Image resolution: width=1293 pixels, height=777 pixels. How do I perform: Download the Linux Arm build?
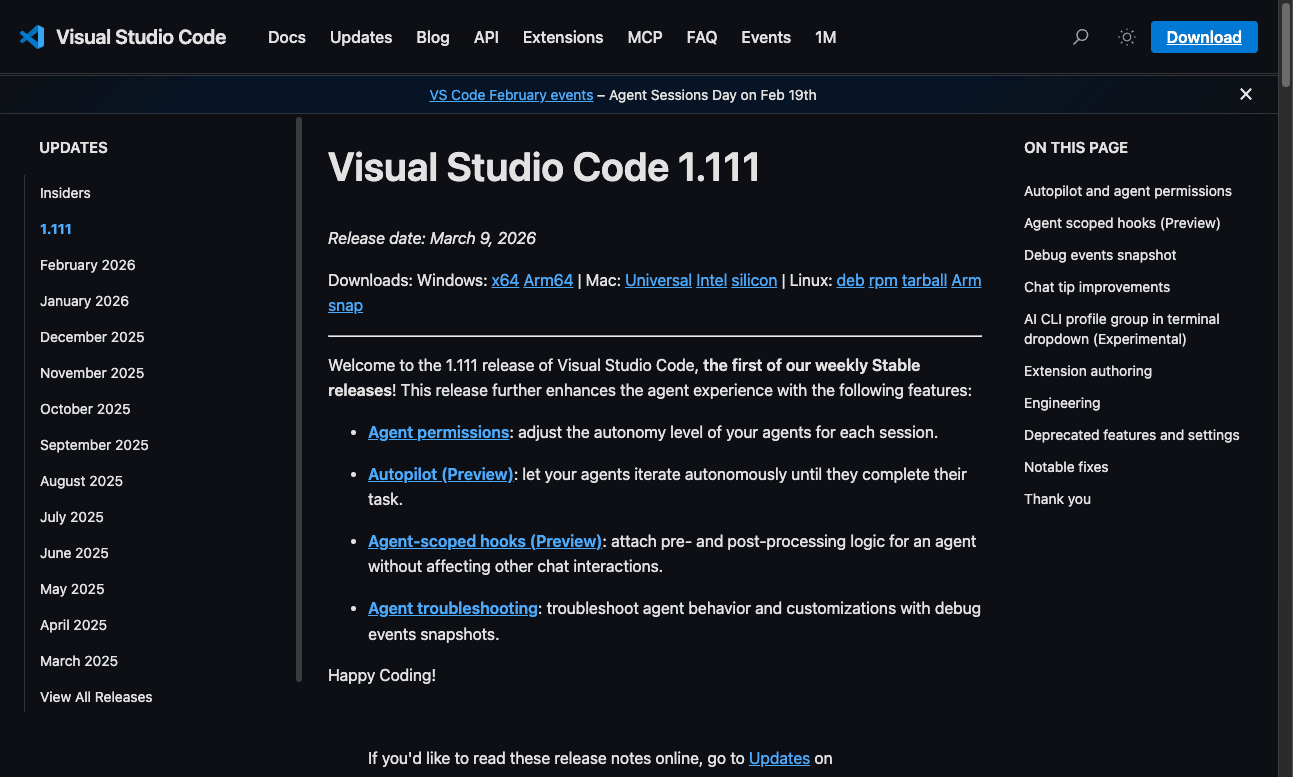click(x=966, y=280)
